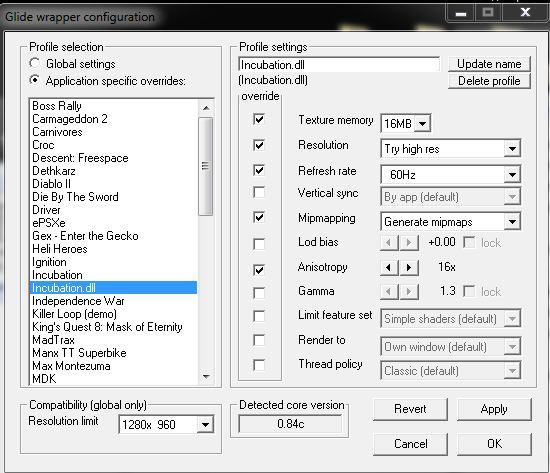Enable the Vertical sync override checkbox

259,192
